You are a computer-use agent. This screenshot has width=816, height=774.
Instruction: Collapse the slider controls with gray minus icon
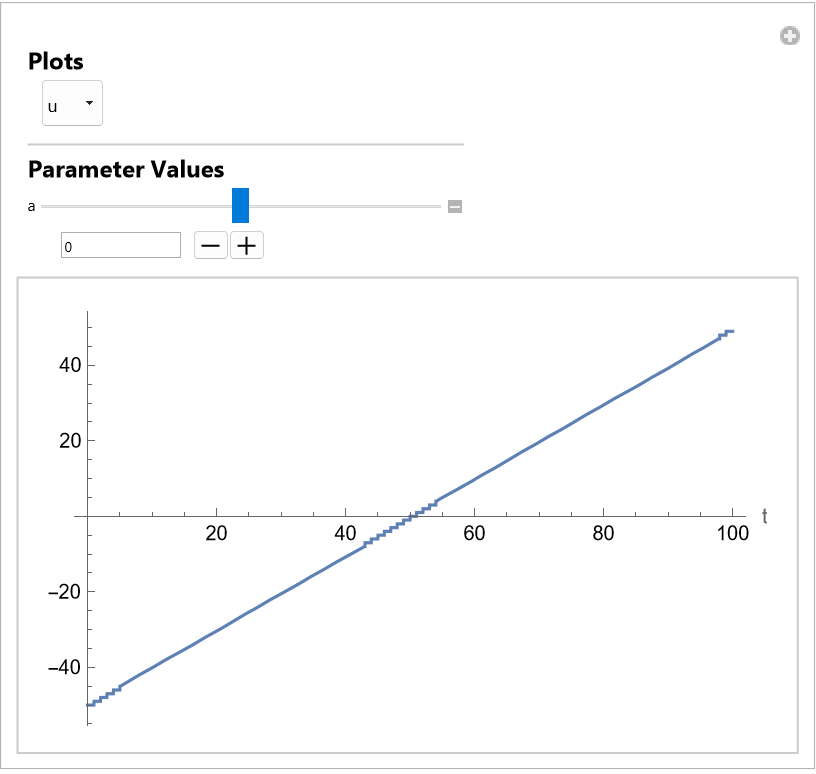[x=455, y=207]
